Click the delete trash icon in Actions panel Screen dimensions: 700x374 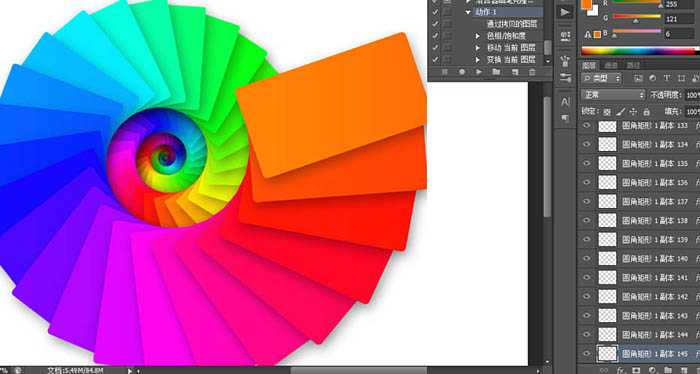click(532, 72)
